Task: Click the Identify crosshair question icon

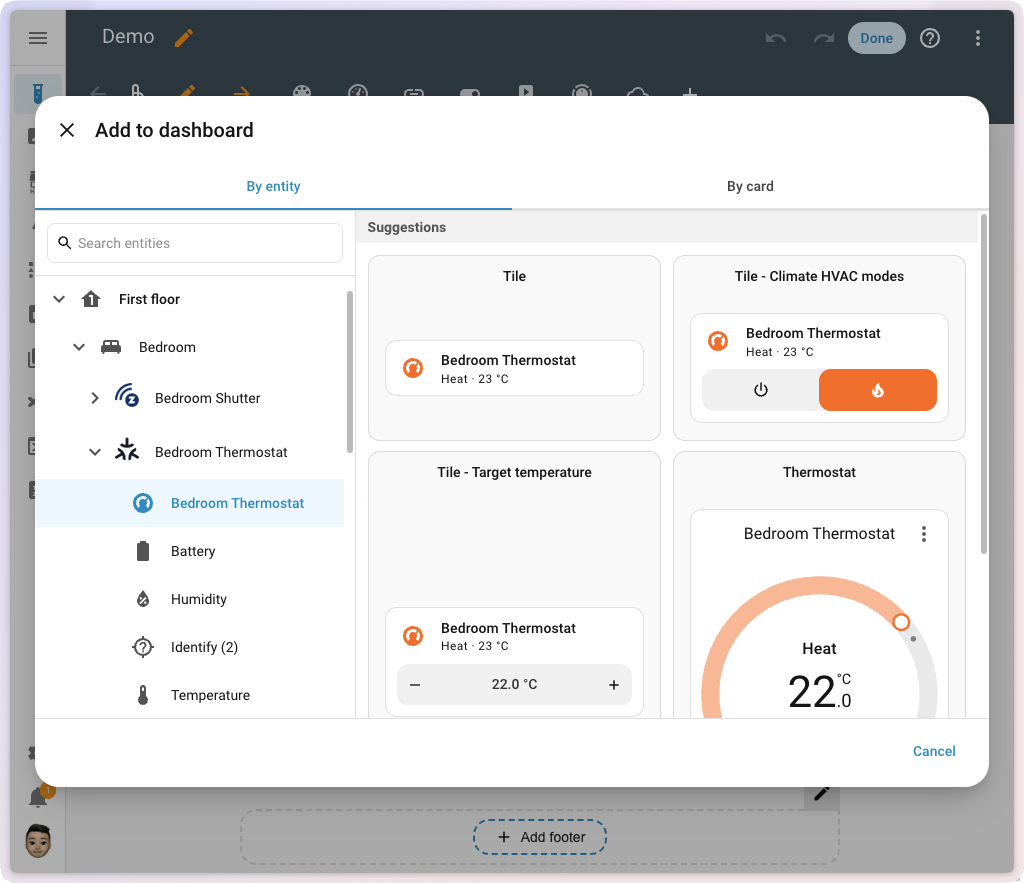Action: [x=143, y=647]
